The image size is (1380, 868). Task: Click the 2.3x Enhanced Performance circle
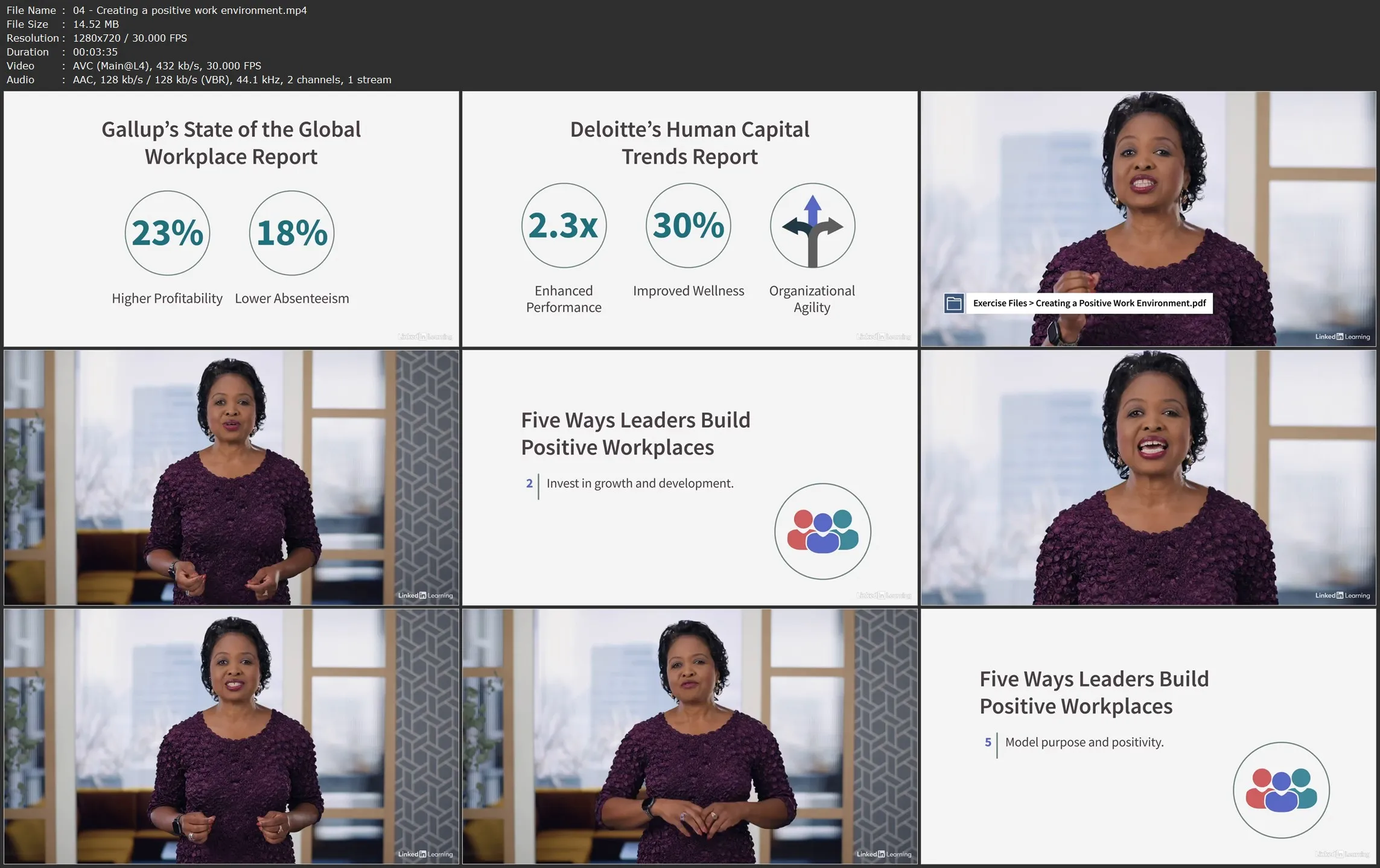coord(564,226)
